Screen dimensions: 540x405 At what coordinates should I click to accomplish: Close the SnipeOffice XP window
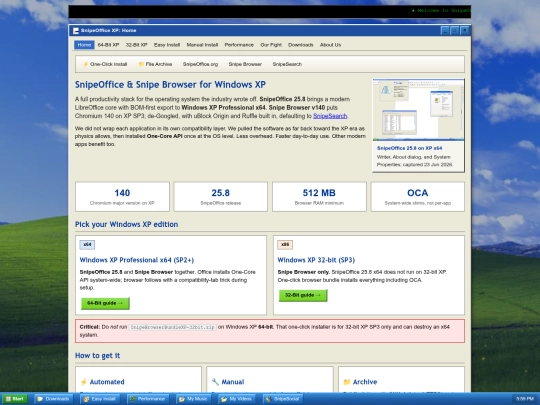coord(465,31)
